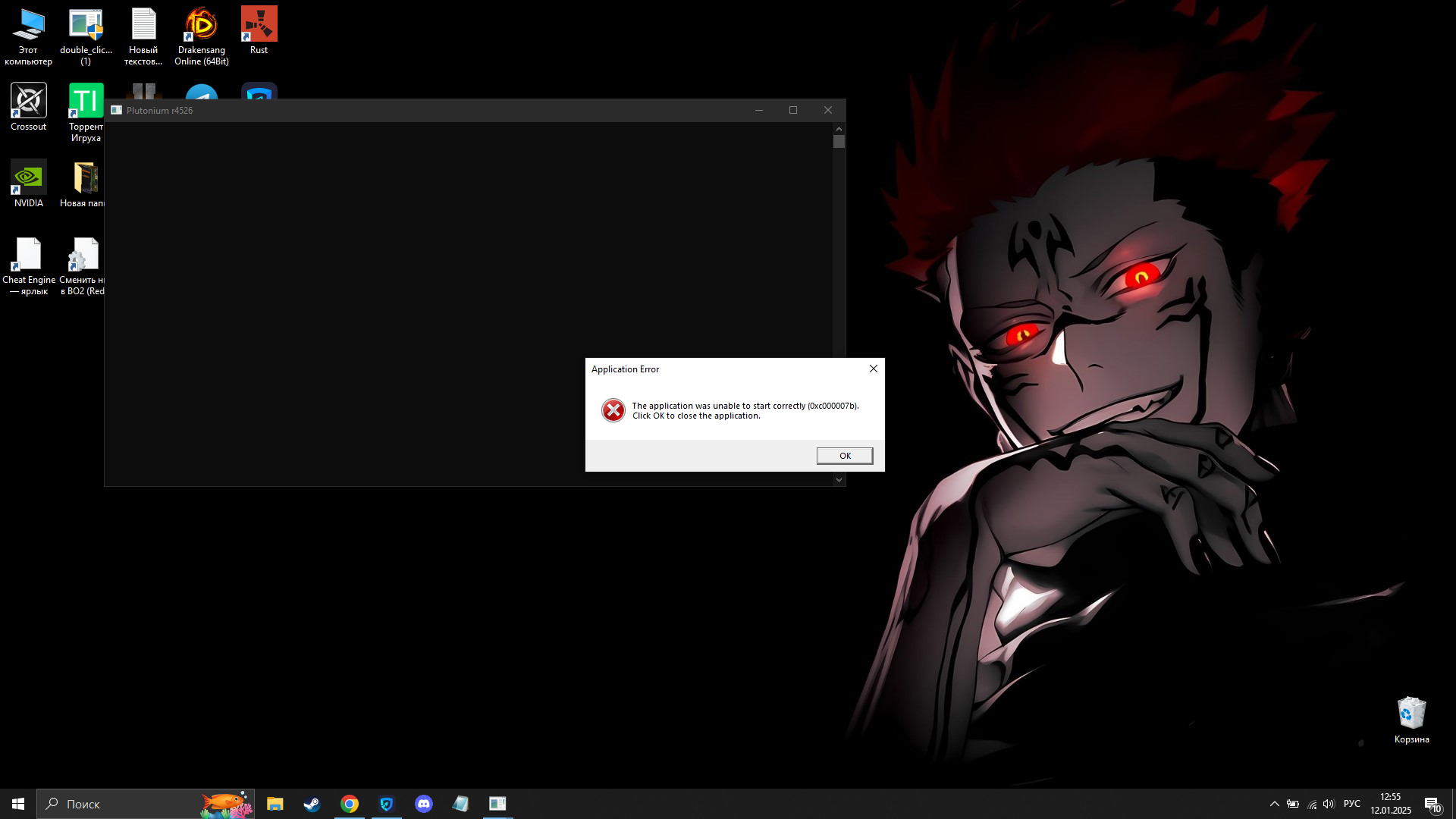Open the notification center icon
The height and width of the screenshot is (819, 1456).
[x=1432, y=804]
